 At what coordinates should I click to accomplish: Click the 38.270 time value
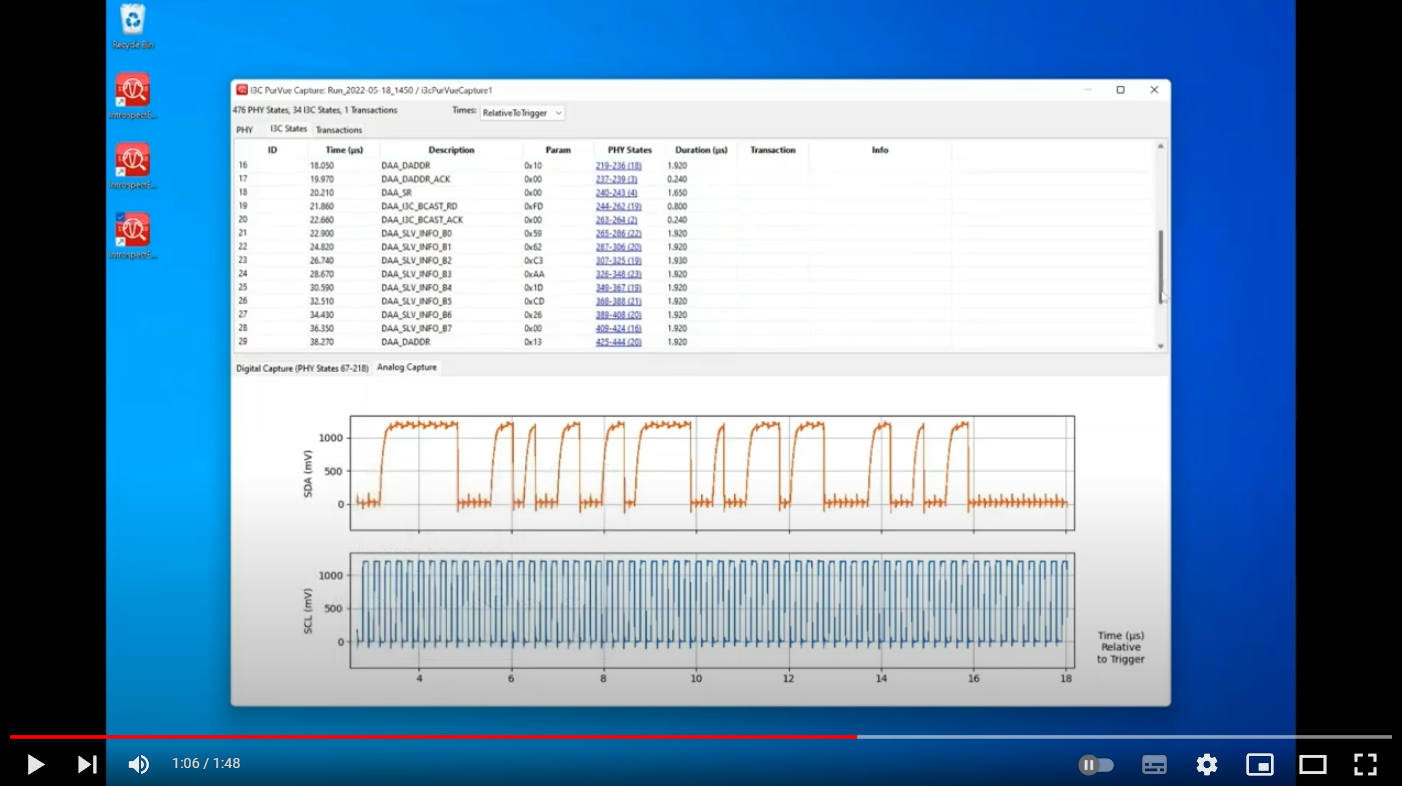click(322, 342)
